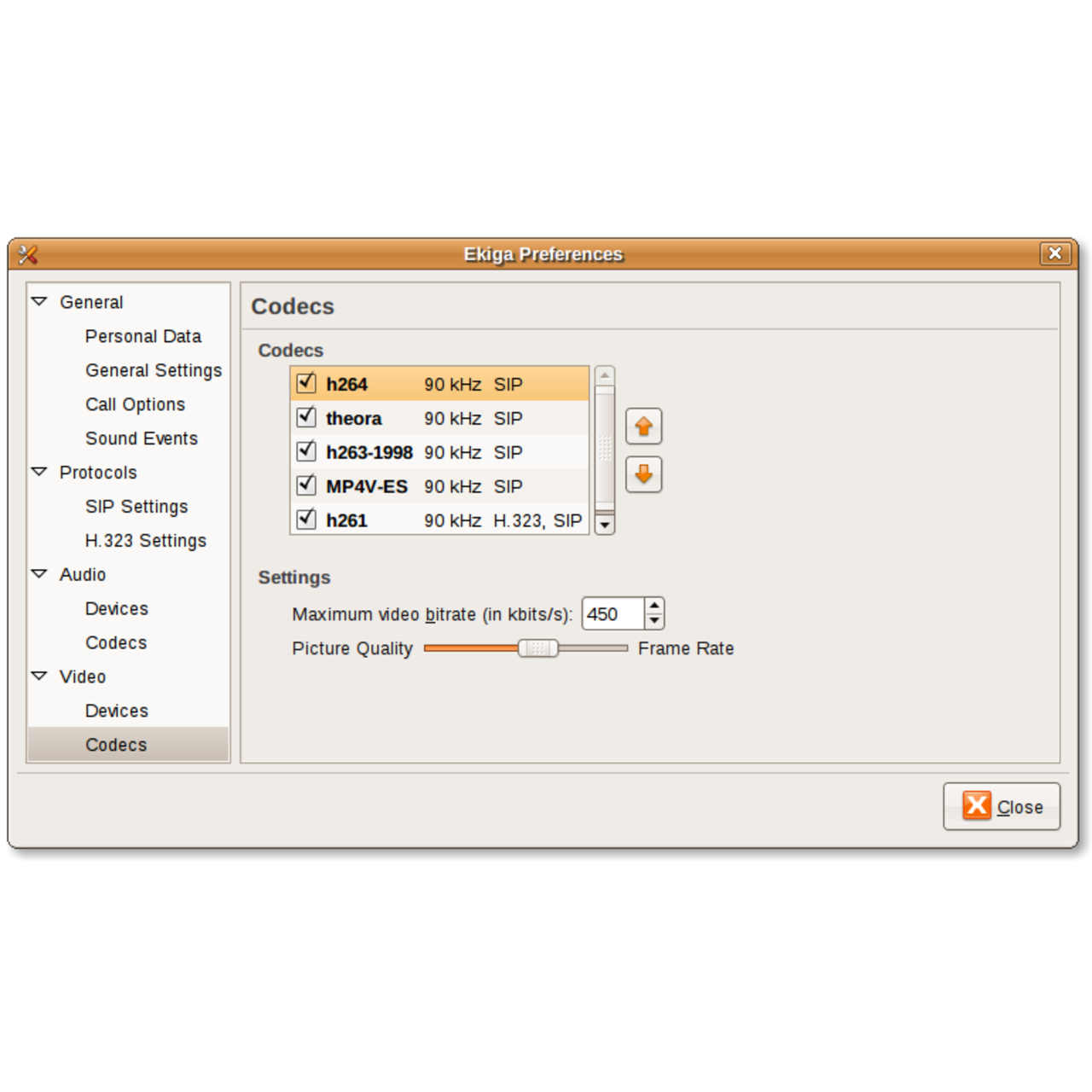Toggle the MP4V-ES codec checkbox

(x=306, y=485)
